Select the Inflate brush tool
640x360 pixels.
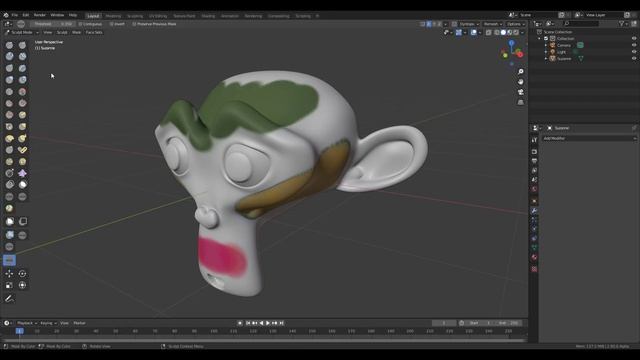pyautogui.click(x=9, y=80)
